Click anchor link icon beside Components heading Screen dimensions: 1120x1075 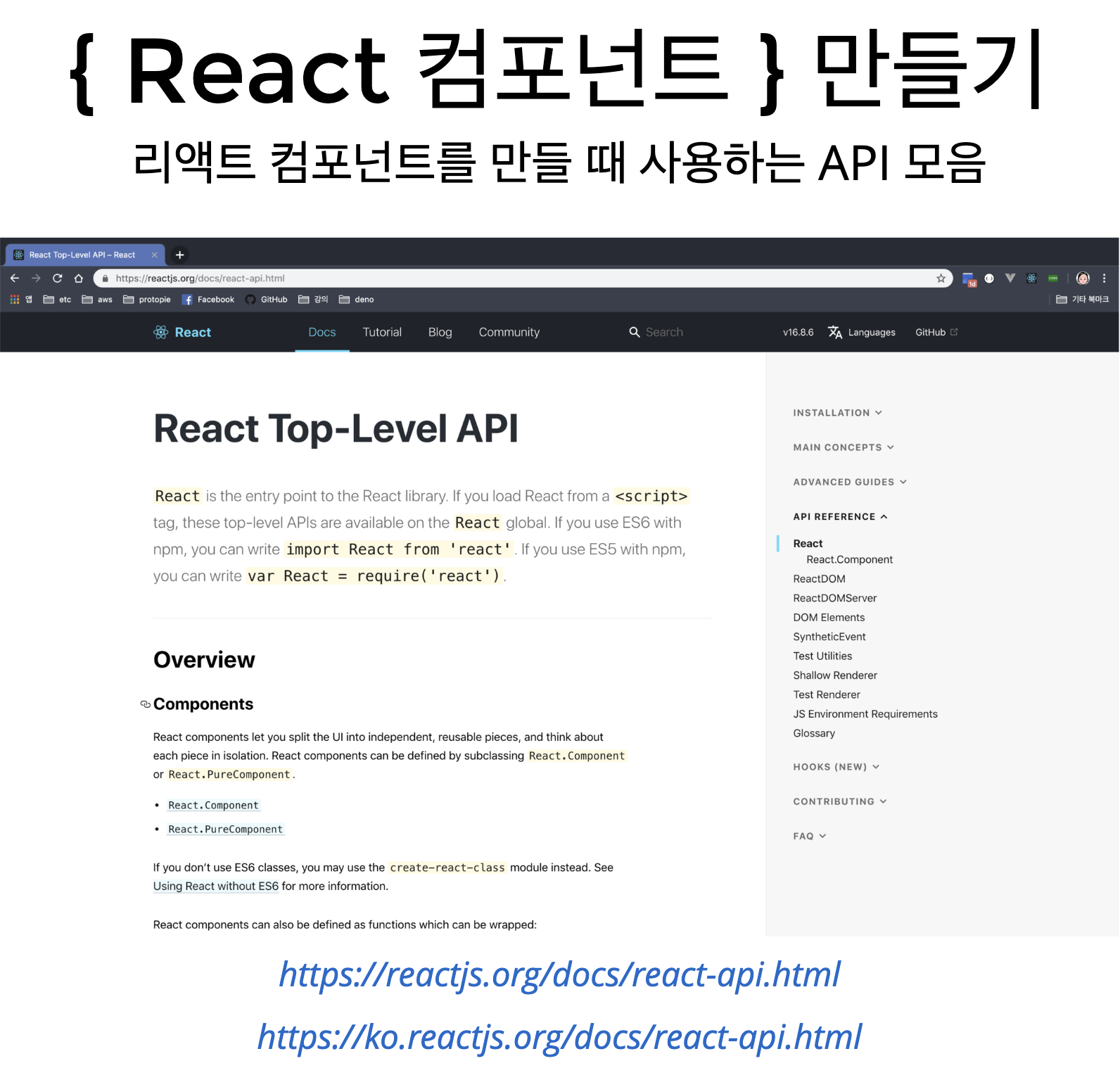tap(146, 704)
